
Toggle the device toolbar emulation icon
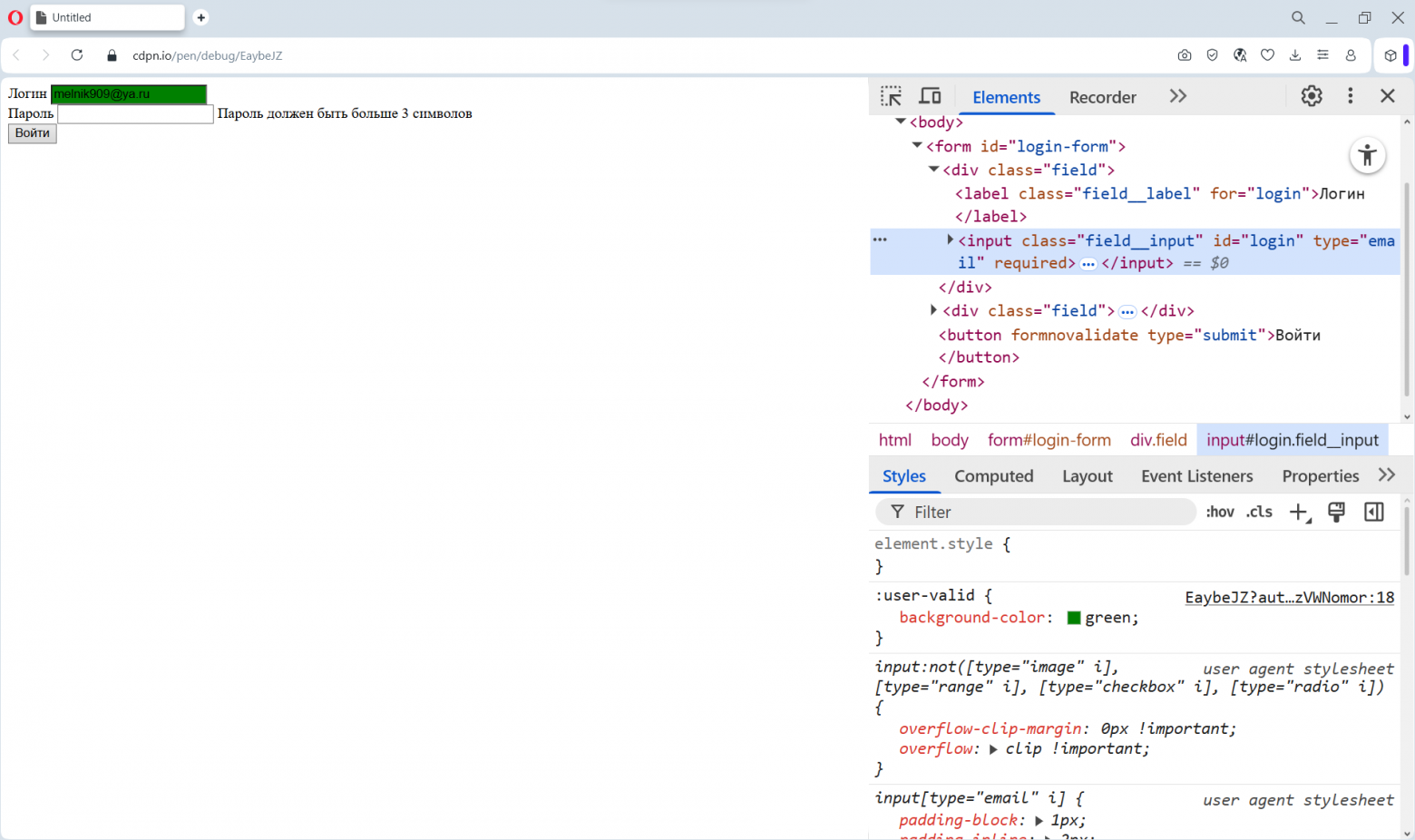pos(930,96)
